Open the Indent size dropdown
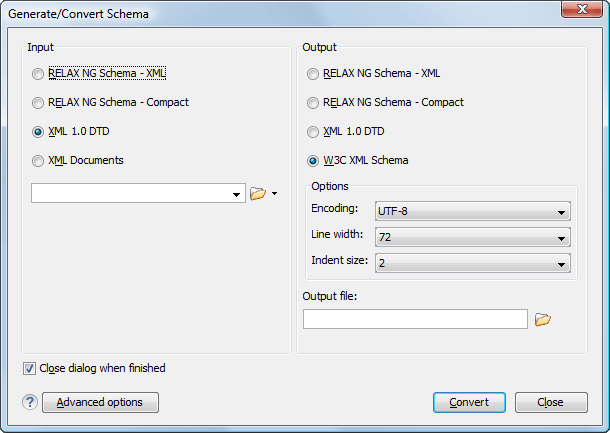This screenshot has width=610, height=433. click(x=473, y=263)
